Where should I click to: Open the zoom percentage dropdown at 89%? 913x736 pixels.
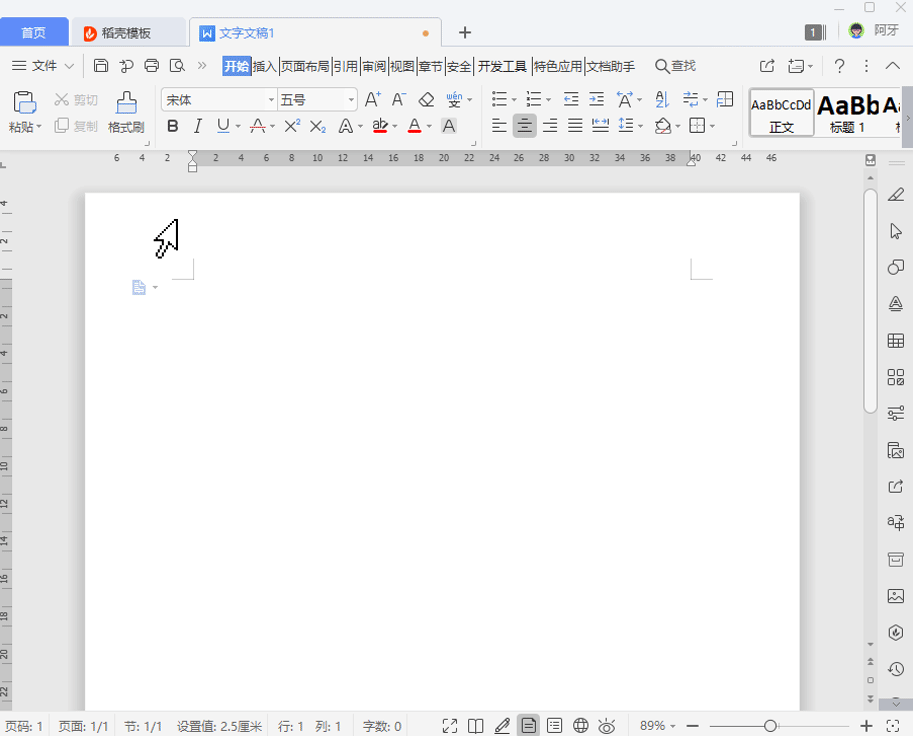point(658,726)
